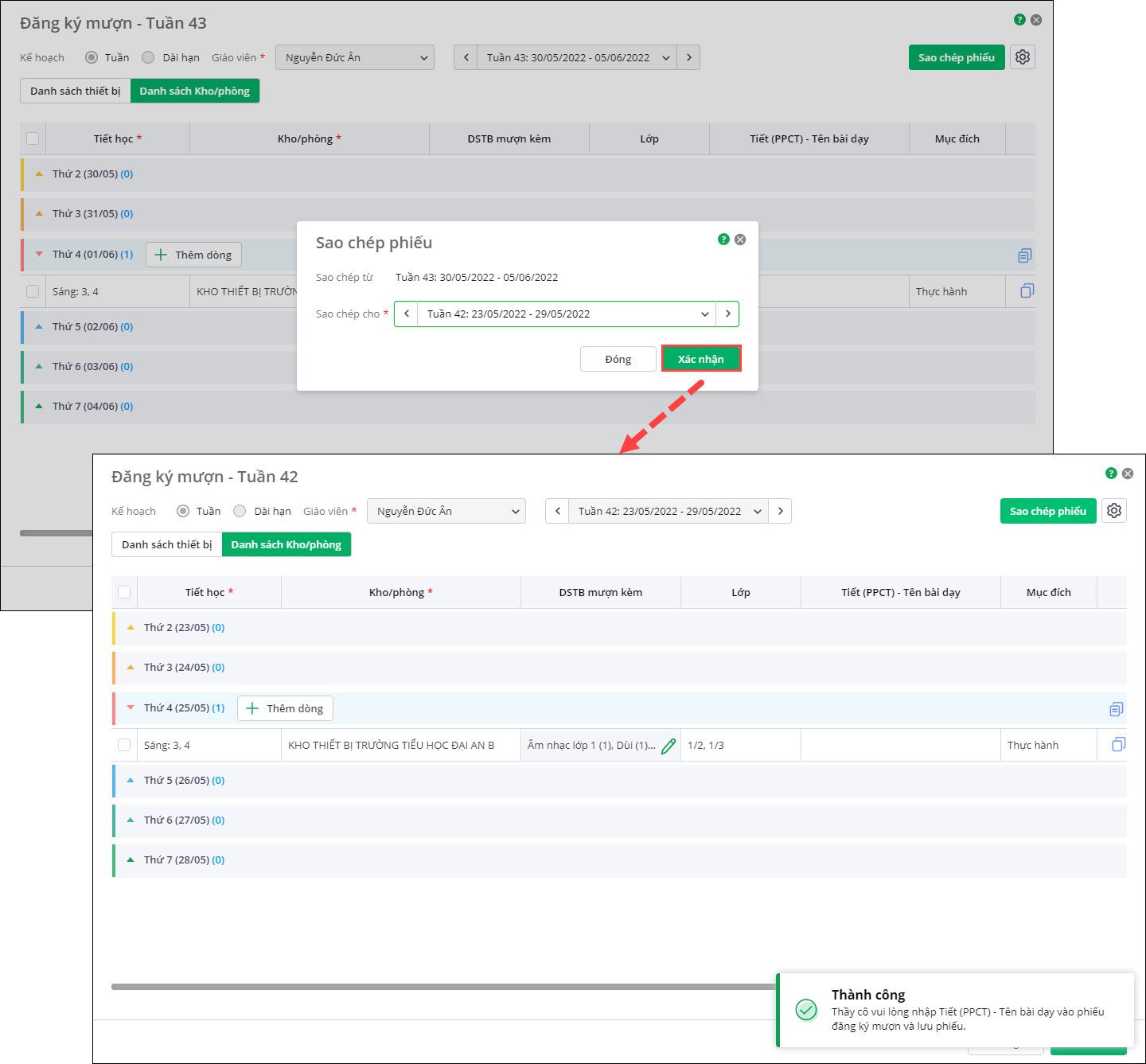The height and width of the screenshot is (1064, 1146).
Task: Switch to Danh sách thiết bị tab, Tuần 43
Action: click(76, 91)
